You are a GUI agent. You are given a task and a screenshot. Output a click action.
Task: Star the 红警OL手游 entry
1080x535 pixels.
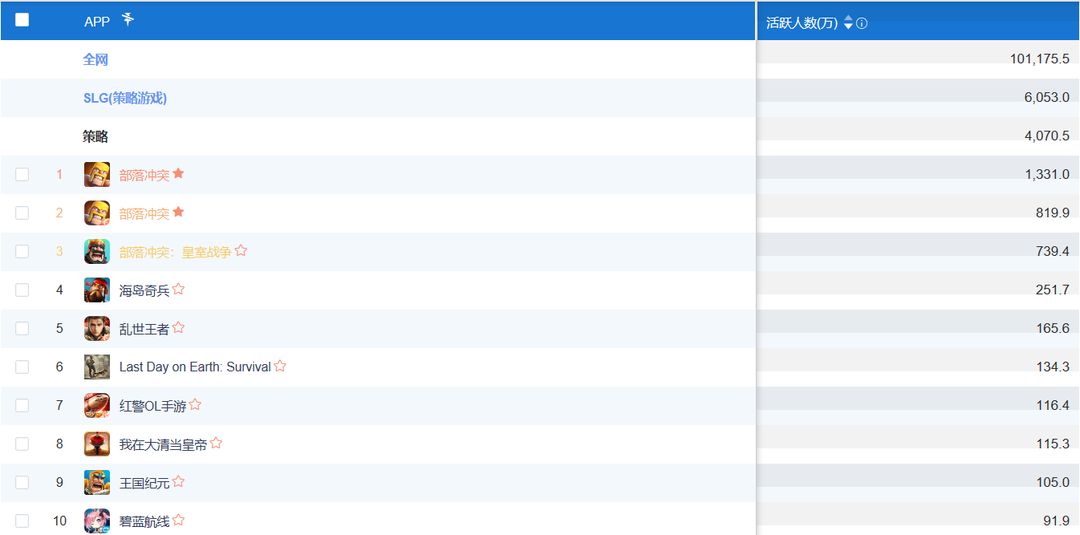pyautogui.click(x=195, y=405)
